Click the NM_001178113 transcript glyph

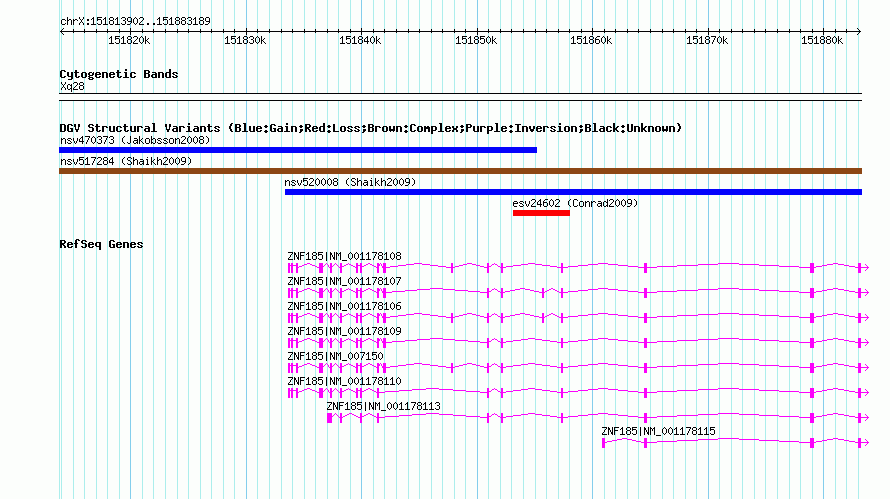tap(598, 417)
